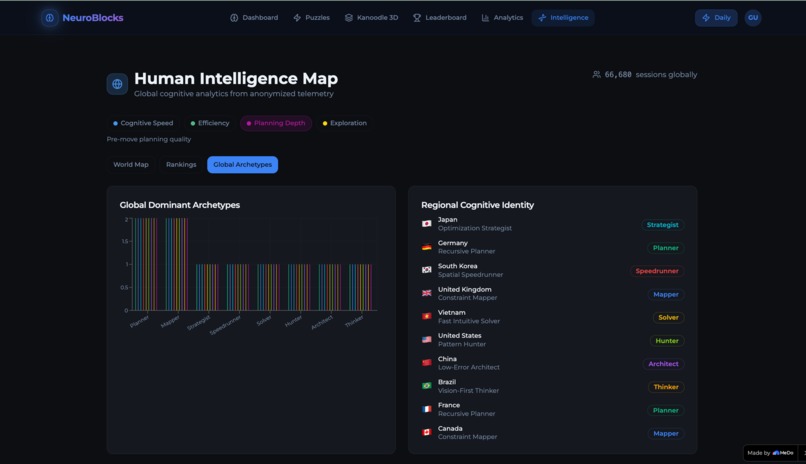The image size is (806, 464).
Task: Click the Vietnam flag icon
Action: (x=427, y=317)
